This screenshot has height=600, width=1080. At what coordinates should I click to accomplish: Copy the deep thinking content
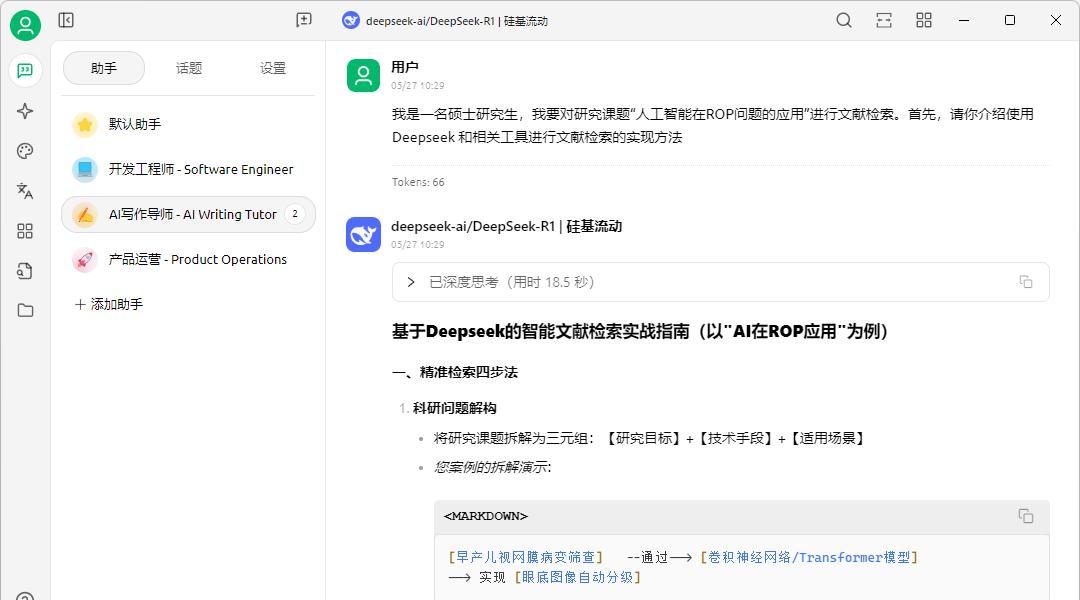1026,282
